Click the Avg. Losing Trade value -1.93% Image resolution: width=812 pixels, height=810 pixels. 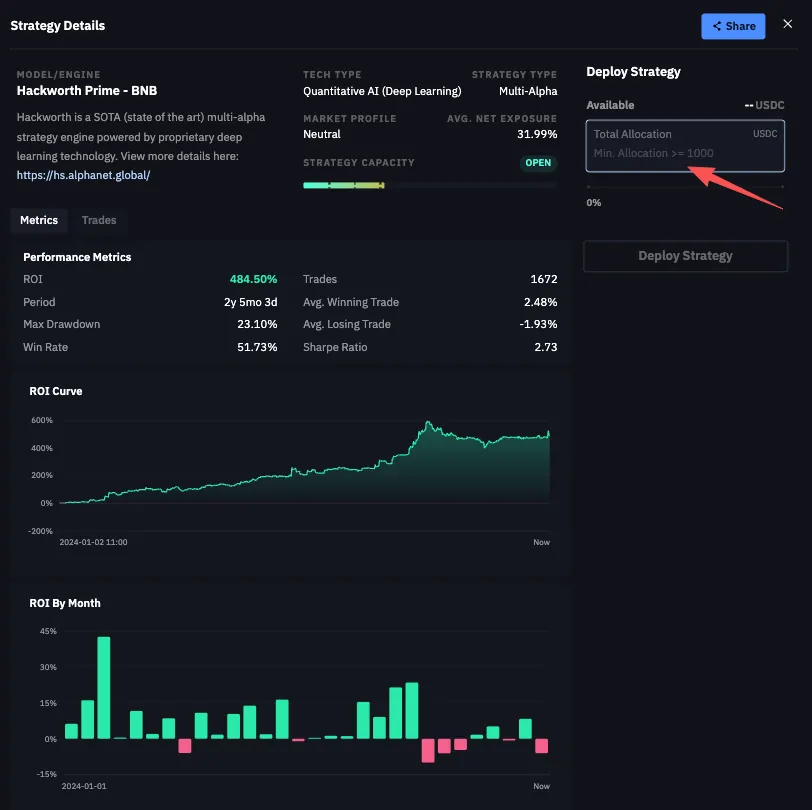pyautogui.click(x=538, y=324)
